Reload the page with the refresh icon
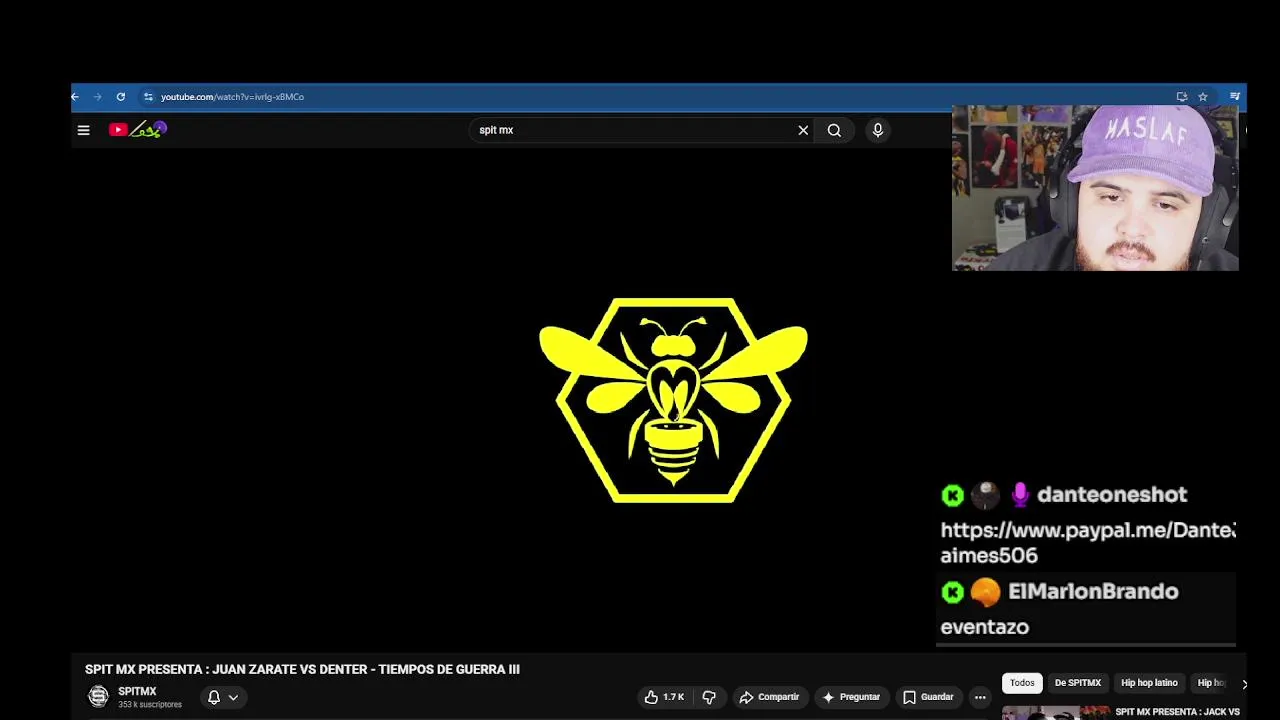The width and height of the screenshot is (1280, 720). point(121,97)
